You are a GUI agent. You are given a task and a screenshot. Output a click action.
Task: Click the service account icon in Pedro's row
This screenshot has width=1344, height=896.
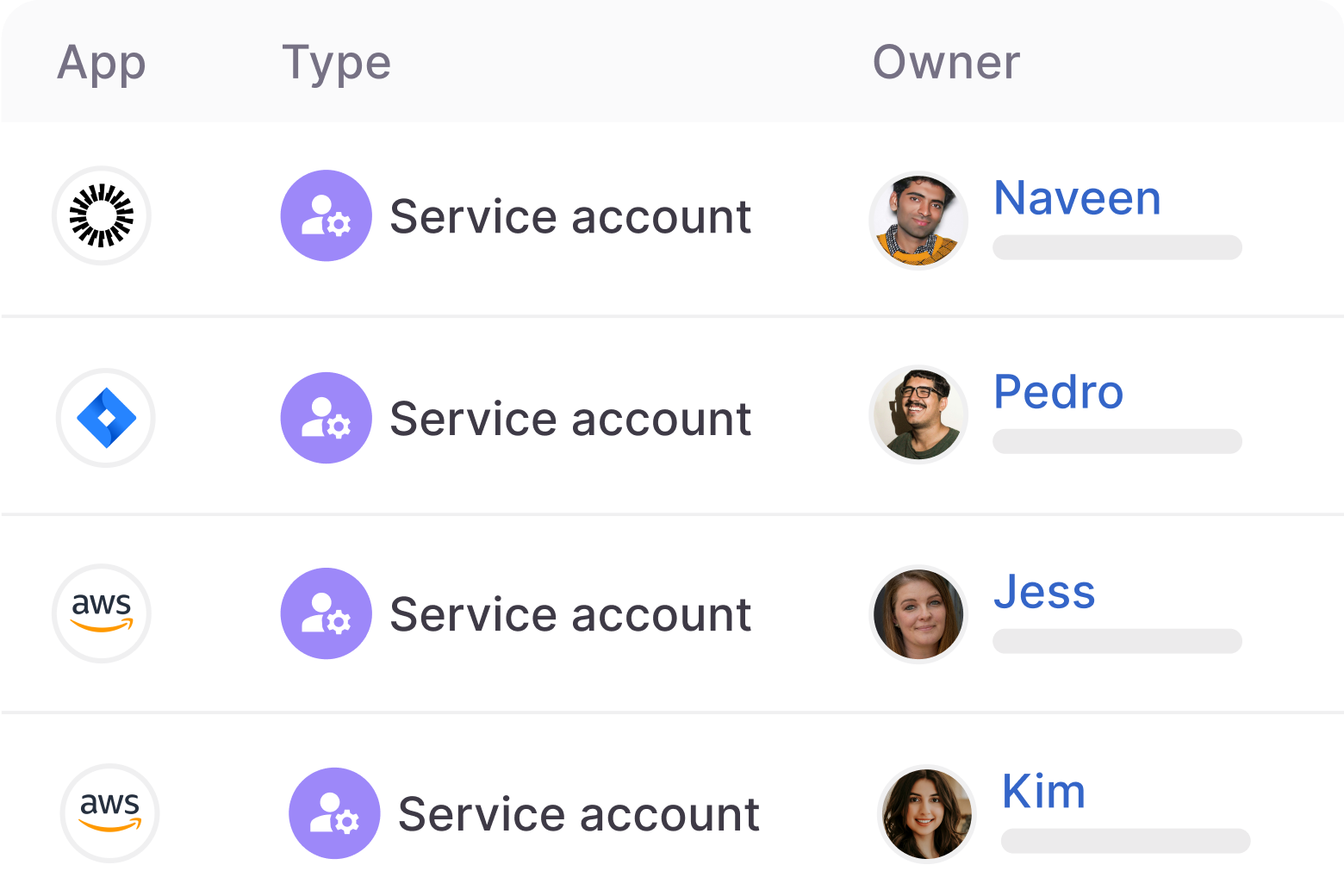click(326, 417)
